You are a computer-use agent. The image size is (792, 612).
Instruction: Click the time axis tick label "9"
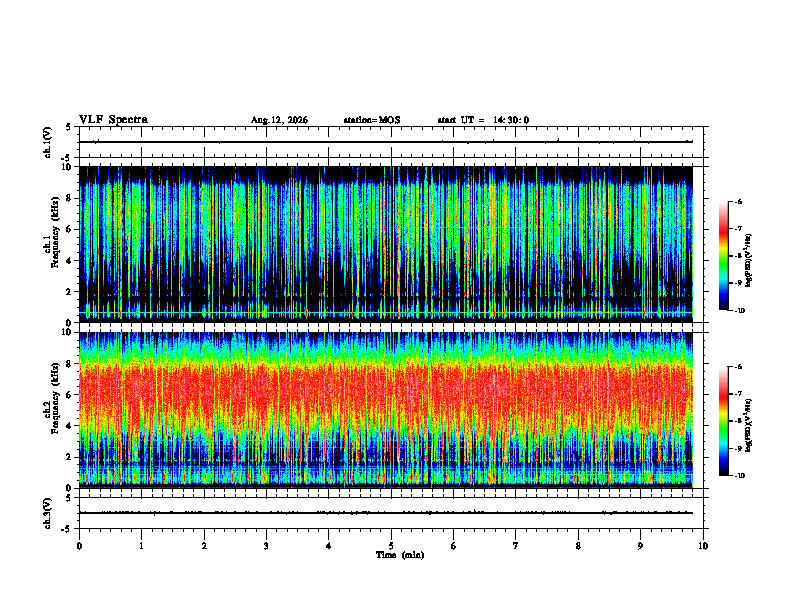(x=640, y=546)
